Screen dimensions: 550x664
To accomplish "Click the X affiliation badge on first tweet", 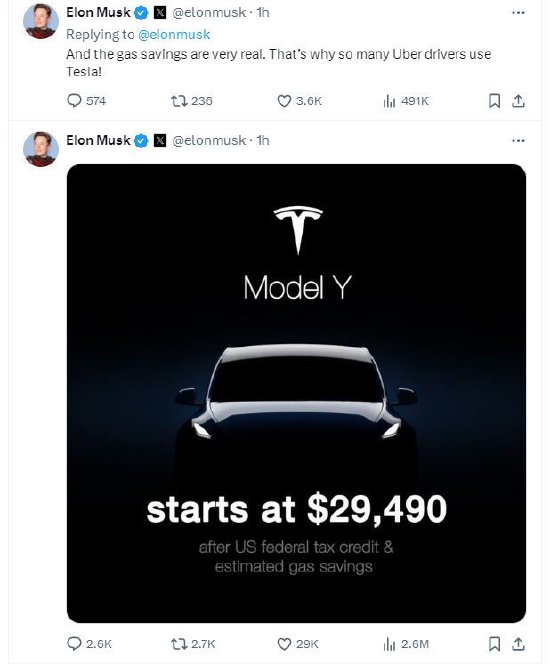I will (x=159, y=13).
